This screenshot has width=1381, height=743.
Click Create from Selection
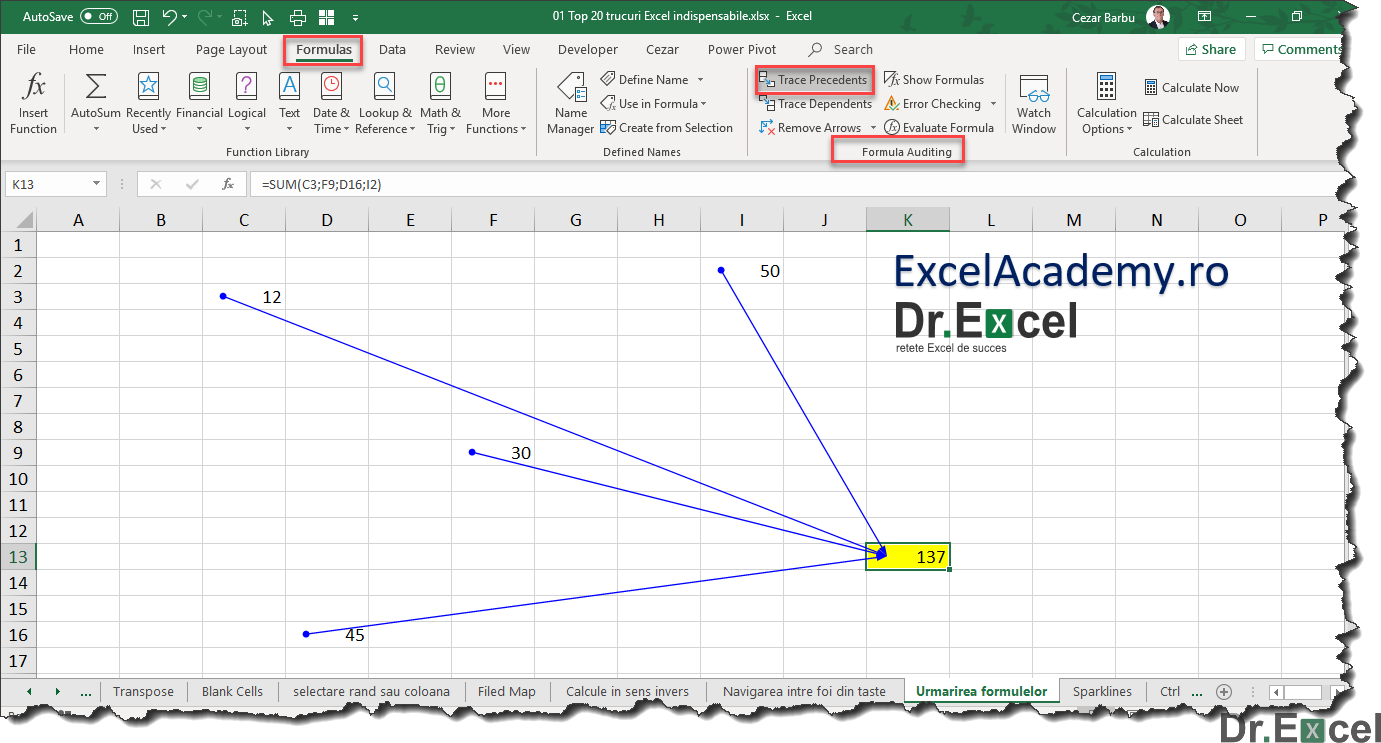(668, 127)
